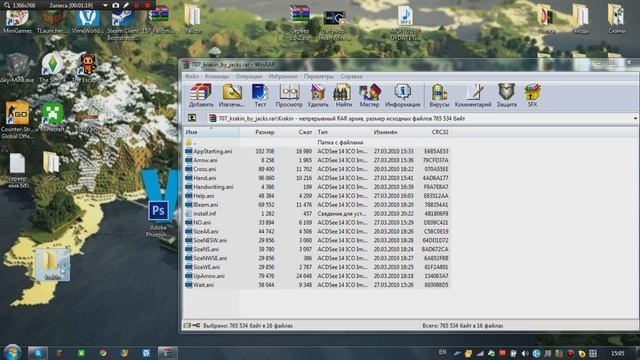640x360 pixels.
Task: Click the Удалить (Delete) toolbar icon
Action: [x=318, y=95]
